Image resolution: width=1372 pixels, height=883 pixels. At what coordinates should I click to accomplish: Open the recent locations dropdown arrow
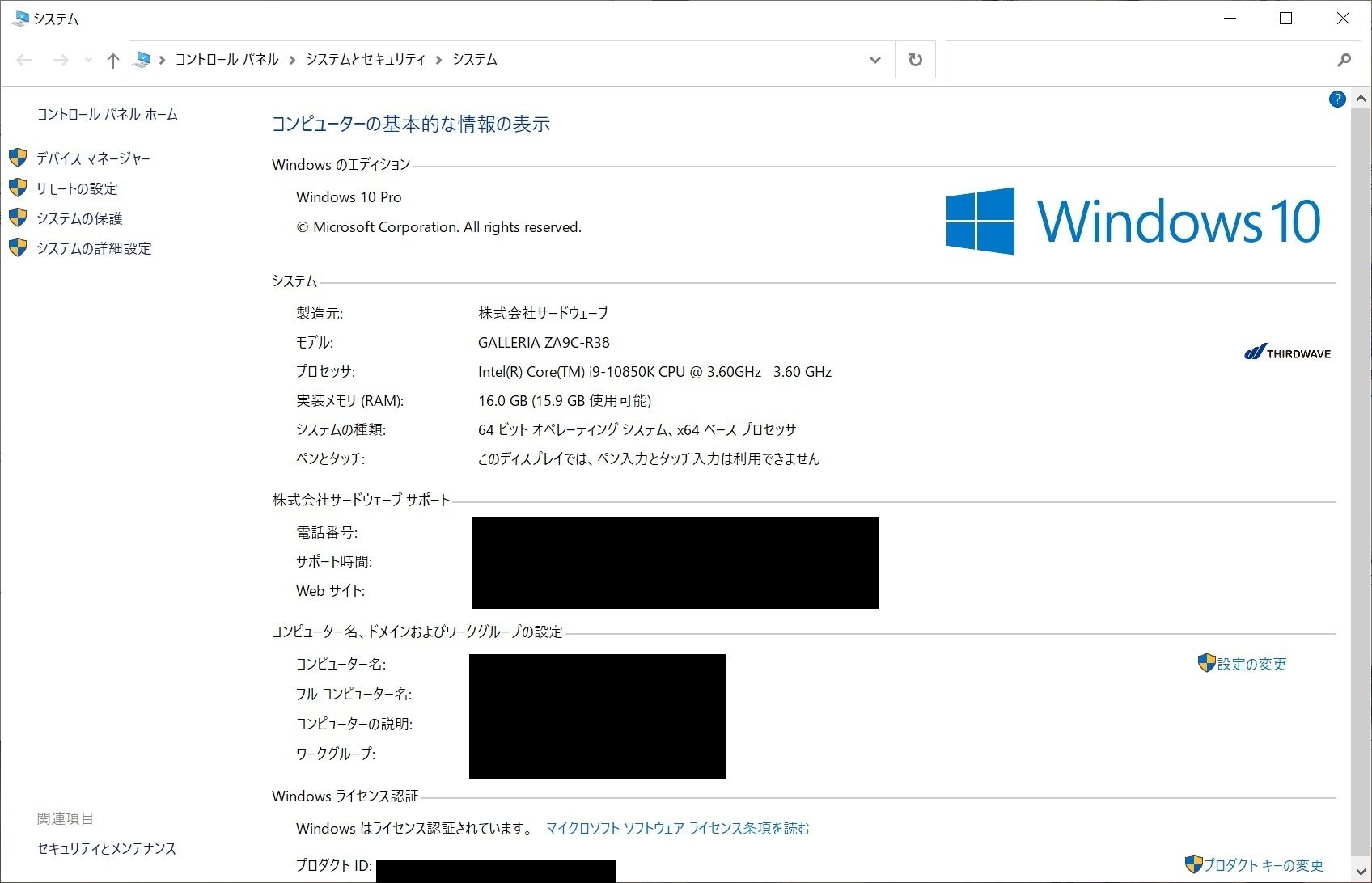click(88, 60)
